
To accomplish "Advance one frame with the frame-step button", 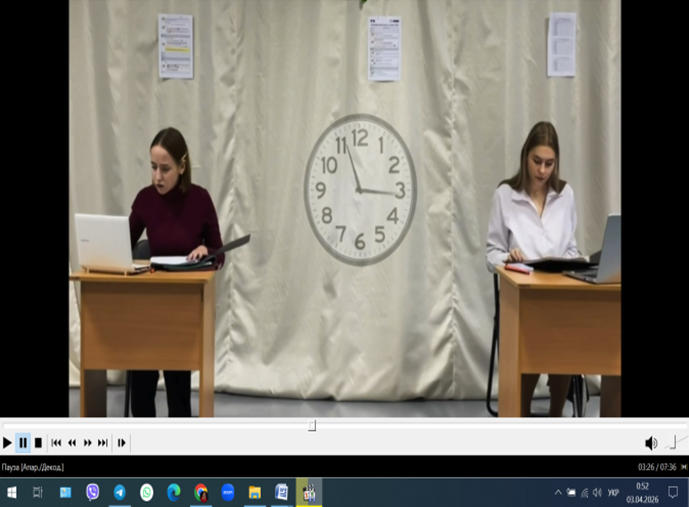I will 122,443.
